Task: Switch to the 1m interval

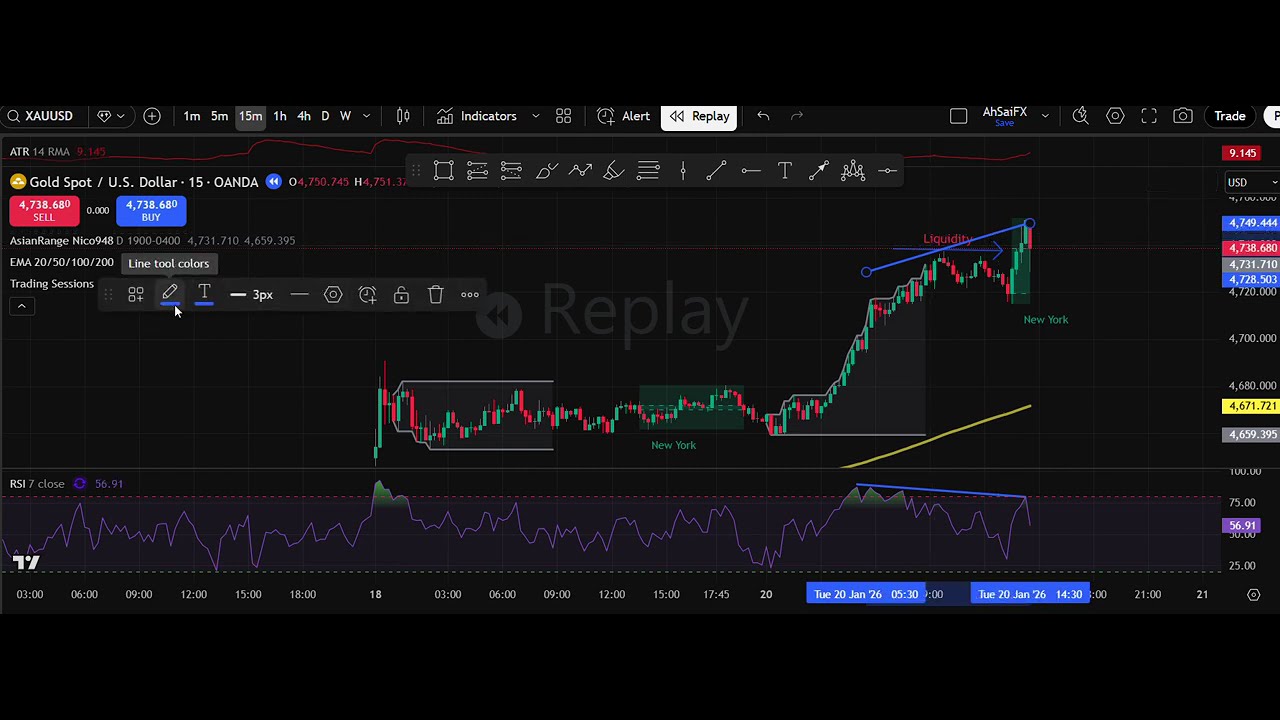Action: pos(192,116)
